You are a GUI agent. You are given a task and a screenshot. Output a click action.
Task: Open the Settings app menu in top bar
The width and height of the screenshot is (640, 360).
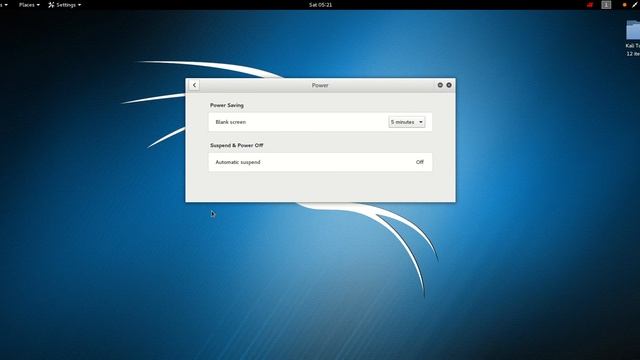pos(64,5)
